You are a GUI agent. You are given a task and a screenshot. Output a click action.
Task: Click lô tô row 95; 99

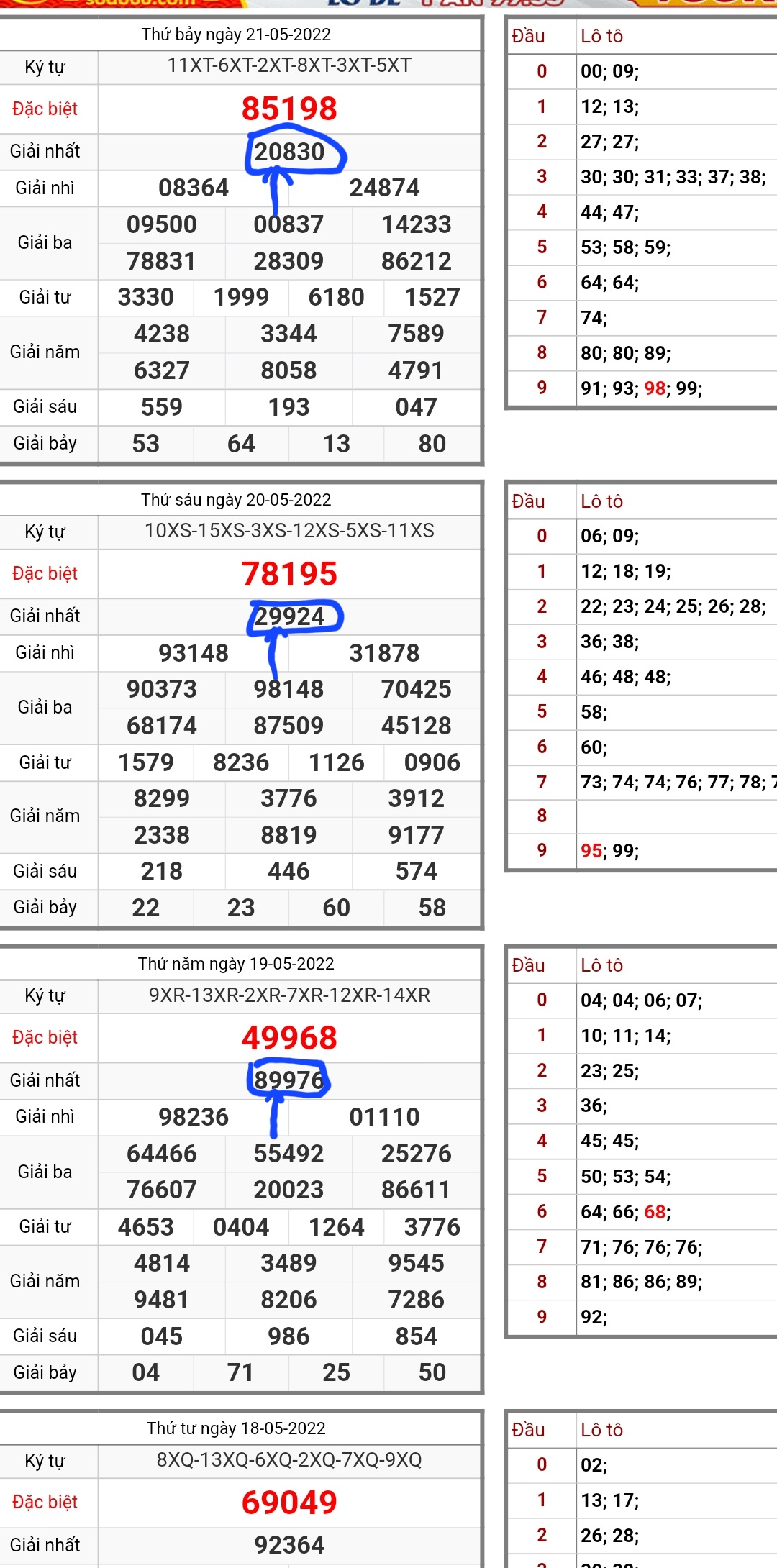pyautogui.click(x=610, y=851)
